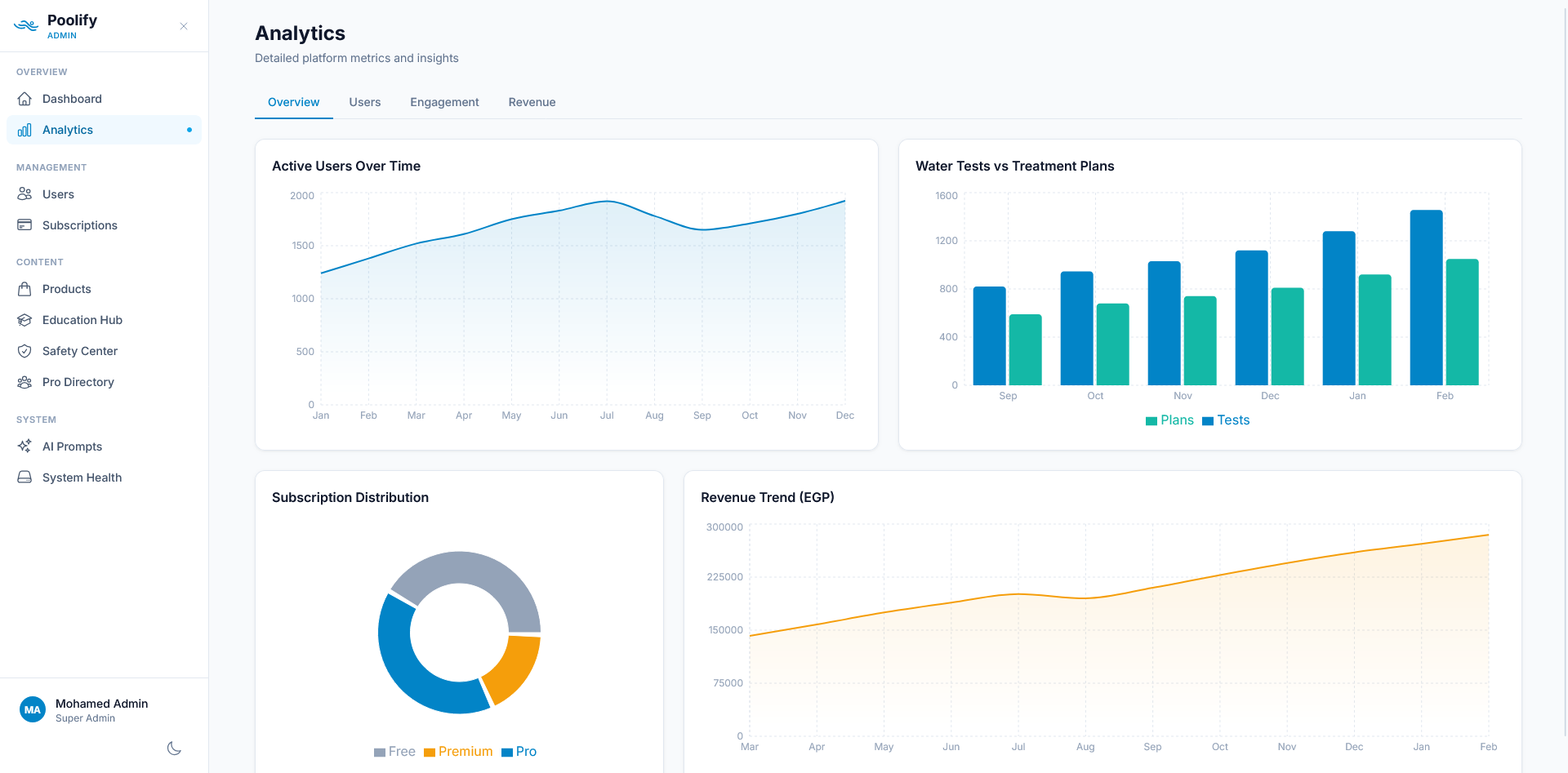This screenshot has height=773, width=1568.
Task: Toggle Plans legend color swatch
Action: point(1151,421)
